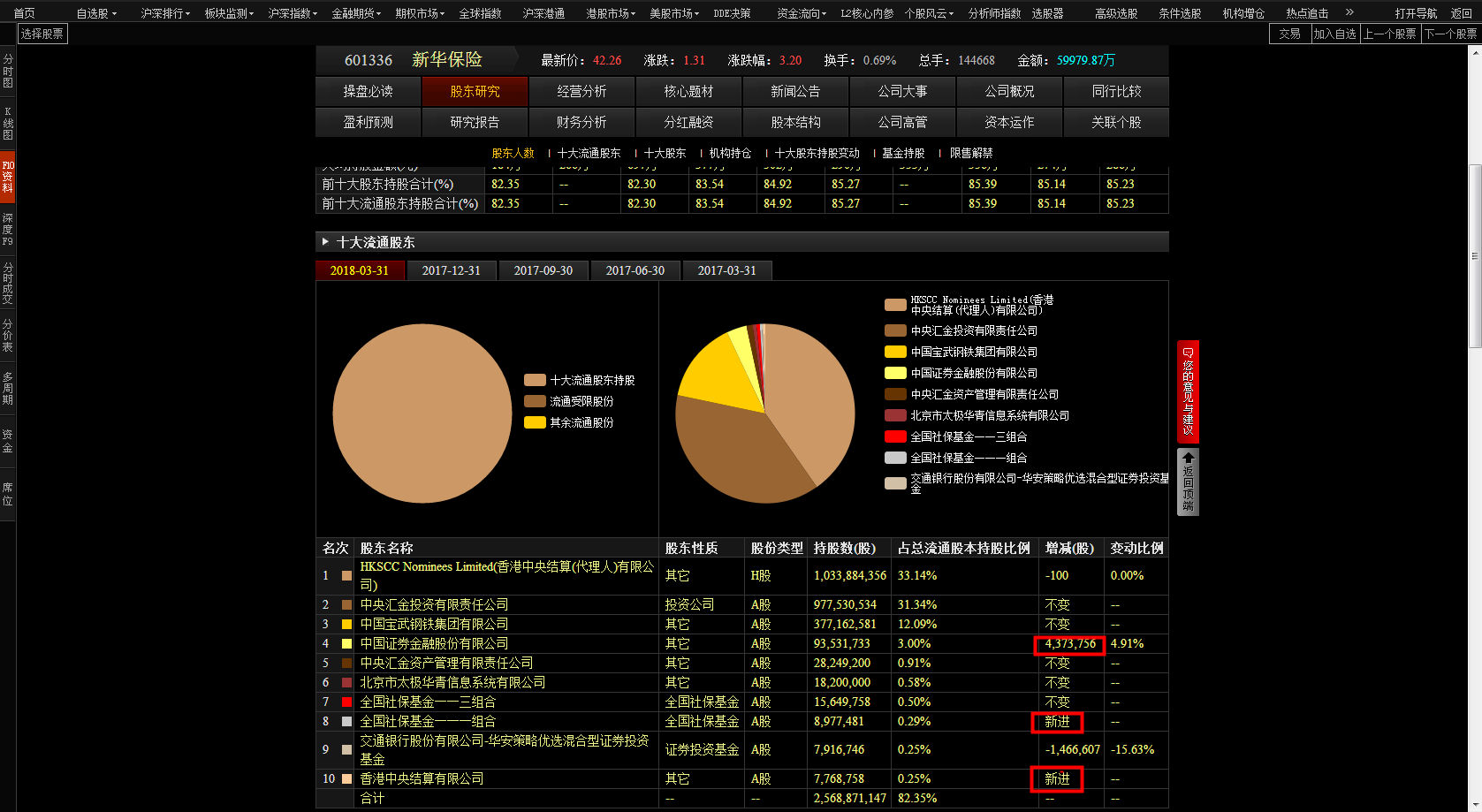Click the page vertical scrollbar thumb
This screenshot has width=1482, height=812.
pos(1474,256)
